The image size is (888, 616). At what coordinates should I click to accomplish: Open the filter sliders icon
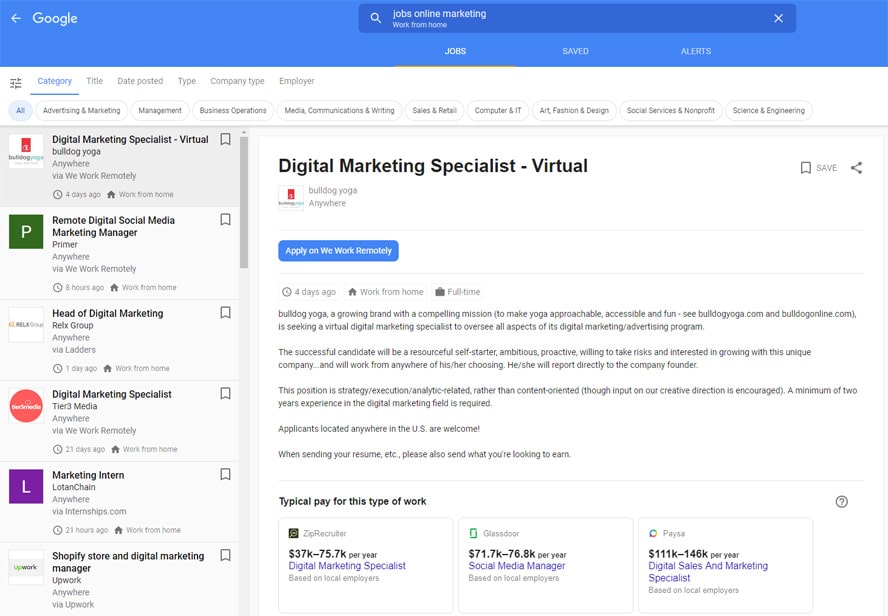16,83
